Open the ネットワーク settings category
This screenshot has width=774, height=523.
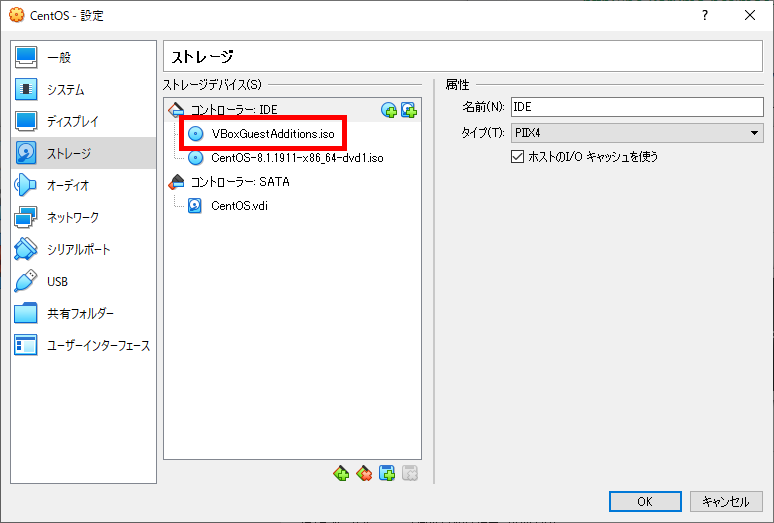[83, 218]
